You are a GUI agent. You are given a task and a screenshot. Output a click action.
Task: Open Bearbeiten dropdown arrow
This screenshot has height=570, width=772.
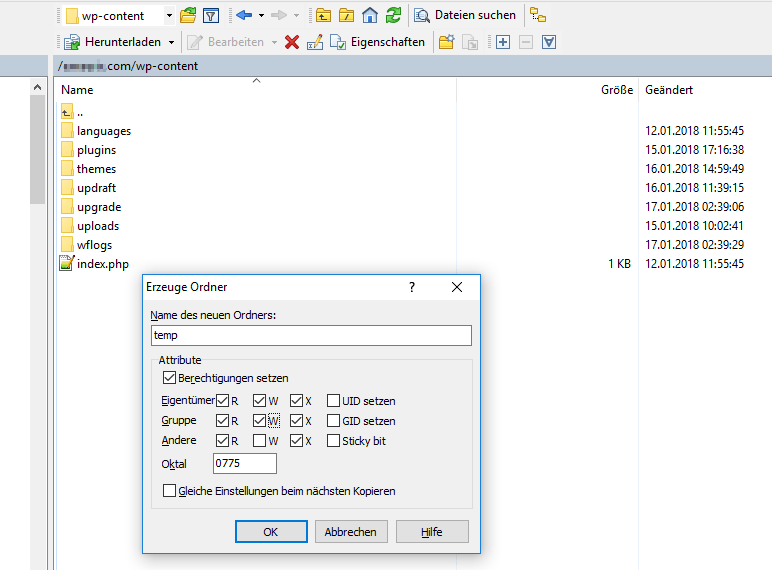(x=274, y=42)
